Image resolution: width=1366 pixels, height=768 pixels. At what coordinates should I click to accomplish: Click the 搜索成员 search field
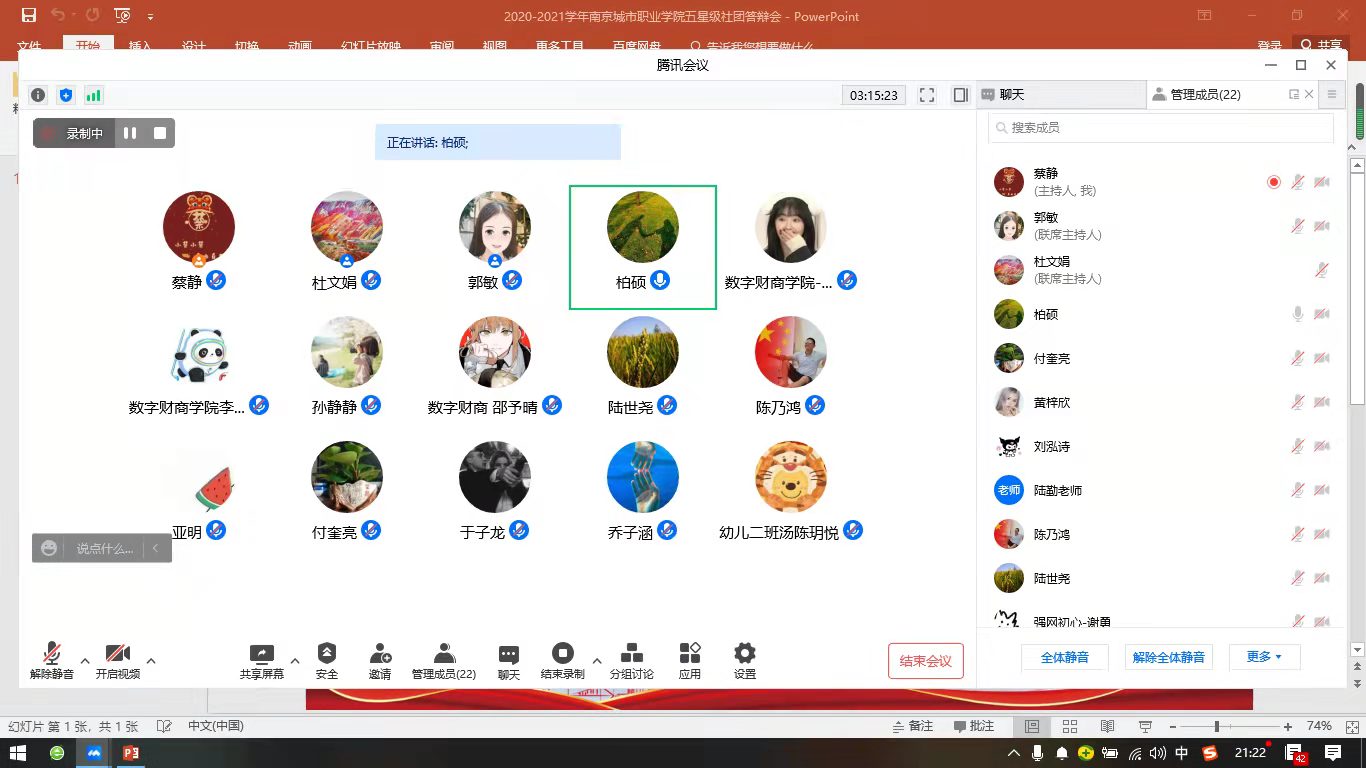click(x=1160, y=128)
